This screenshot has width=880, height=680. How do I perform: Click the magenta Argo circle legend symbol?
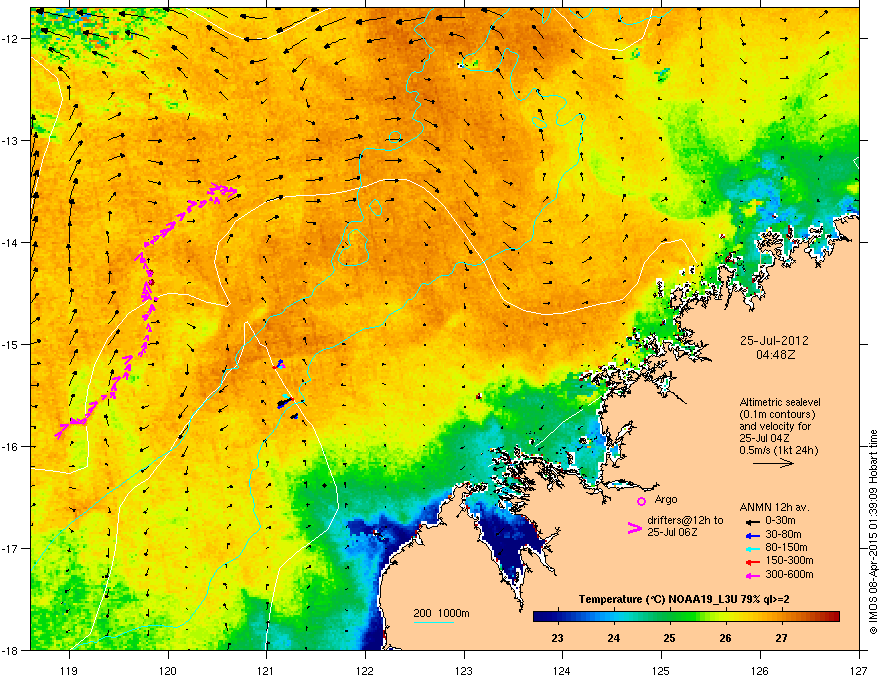[x=641, y=501]
